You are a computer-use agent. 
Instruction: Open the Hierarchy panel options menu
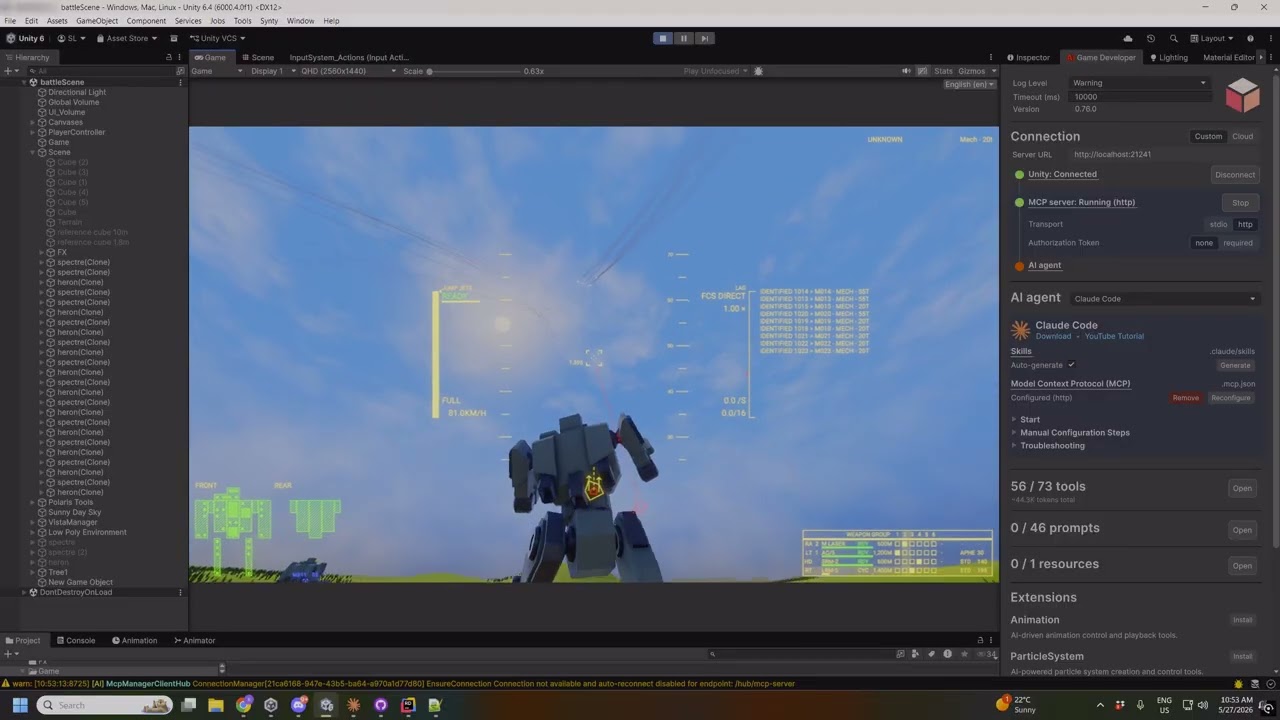click(x=181, y=58)
